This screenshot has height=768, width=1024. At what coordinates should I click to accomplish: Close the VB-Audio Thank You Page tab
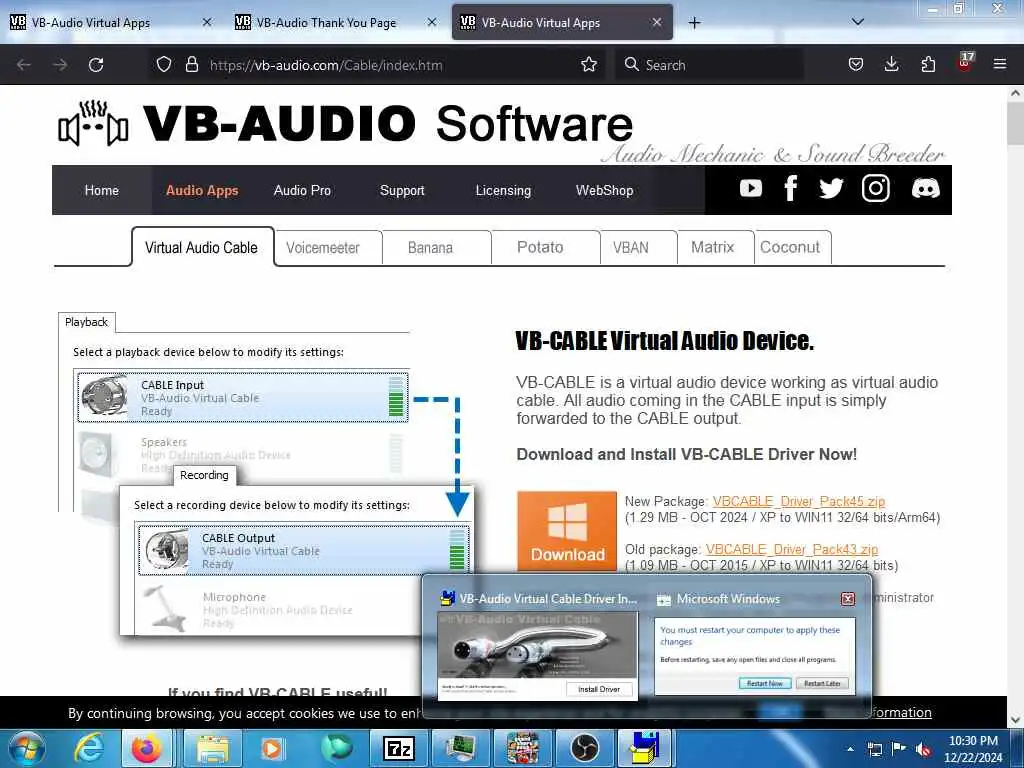point(432,23)
